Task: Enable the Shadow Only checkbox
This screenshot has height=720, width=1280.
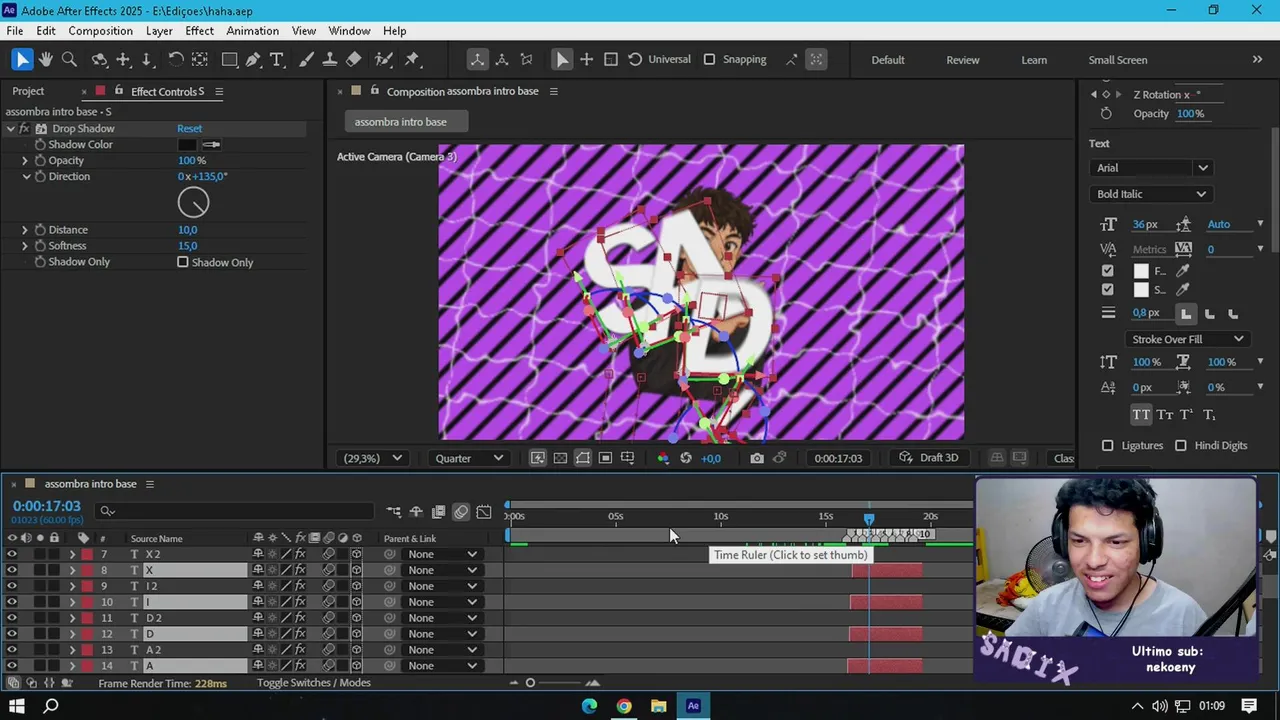Action: click(183, 262)
